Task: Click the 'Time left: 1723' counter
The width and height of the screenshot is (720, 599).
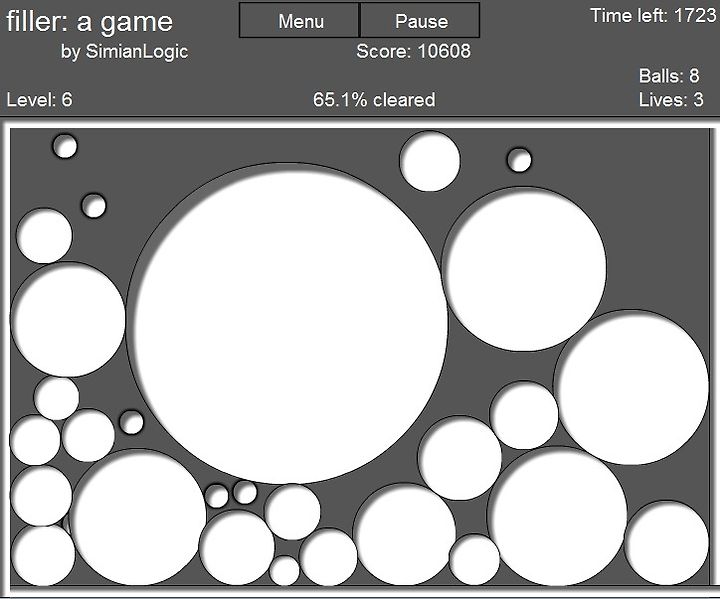Action: pyautogui.click(x=653, y=16)
